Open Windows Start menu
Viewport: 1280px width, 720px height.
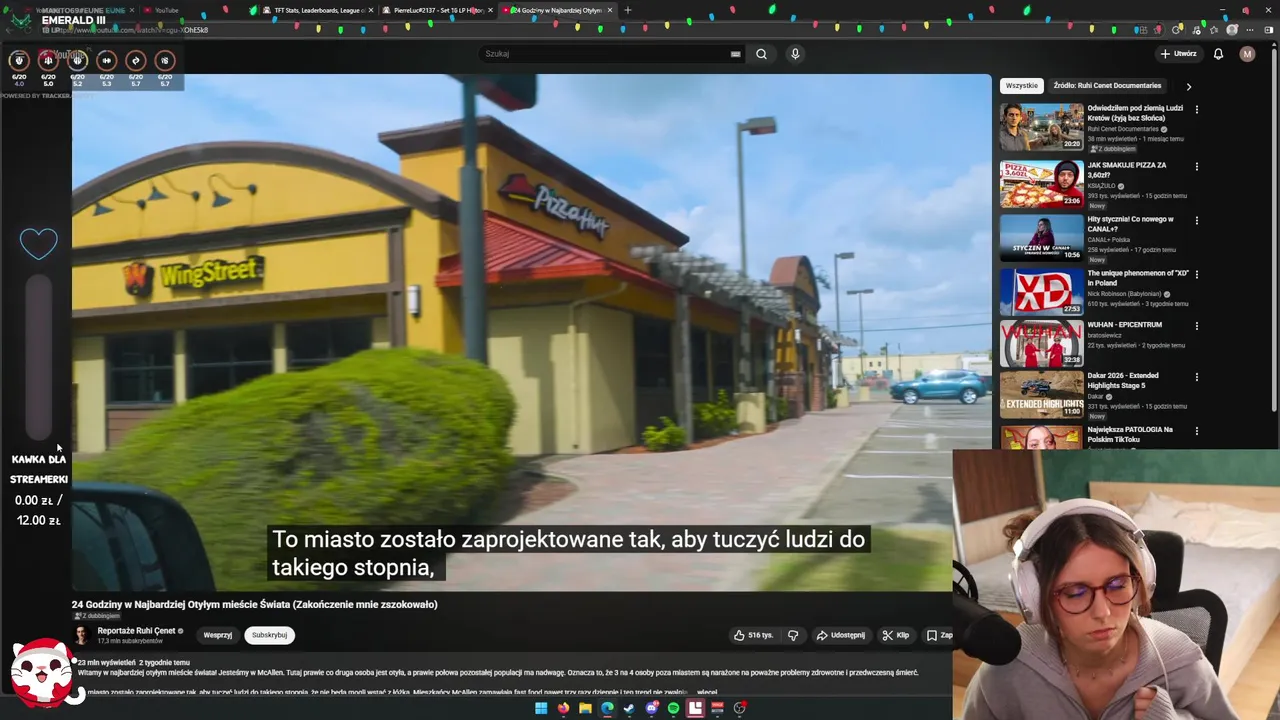pyautogui.click(x=541, y=708)
